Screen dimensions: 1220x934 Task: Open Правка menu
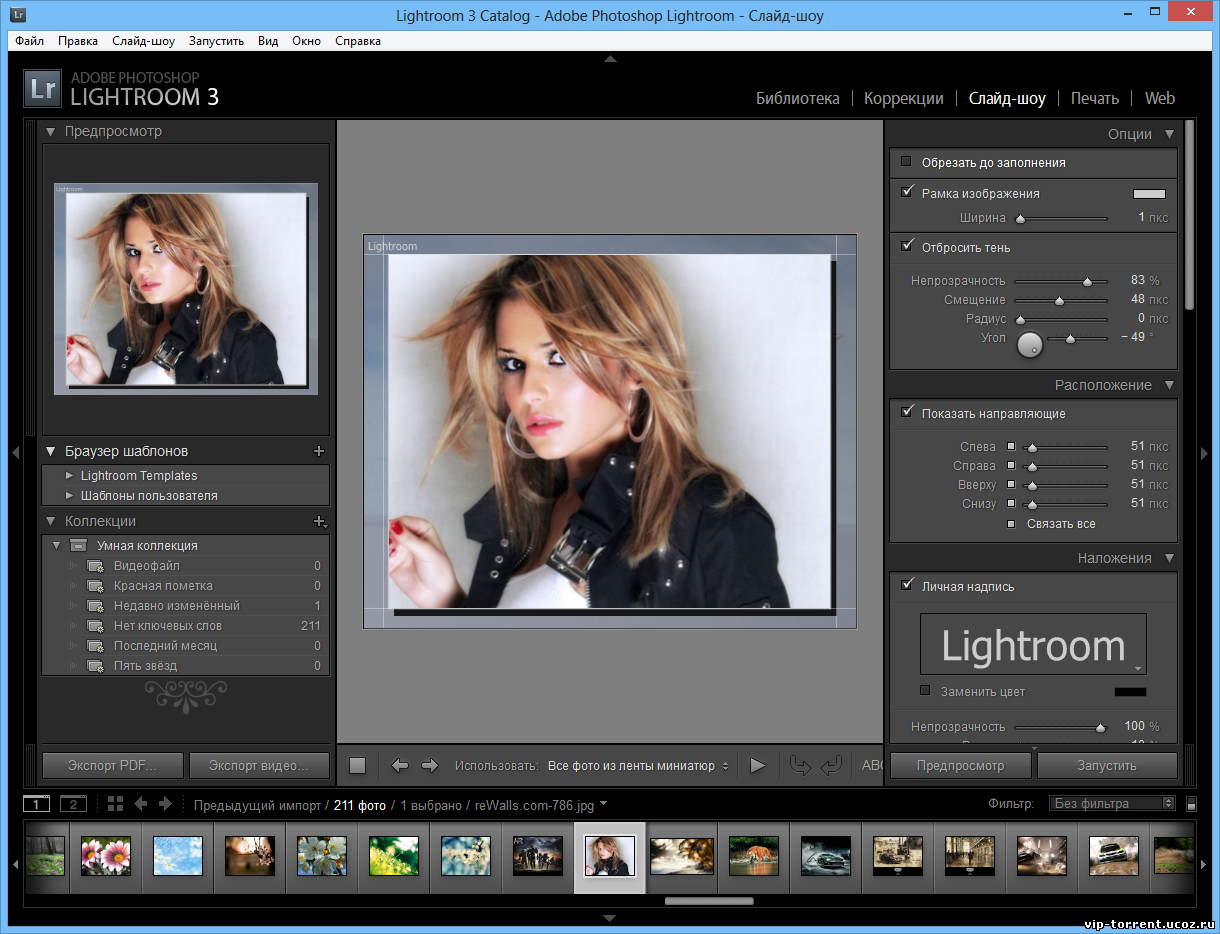pos(78,41)
